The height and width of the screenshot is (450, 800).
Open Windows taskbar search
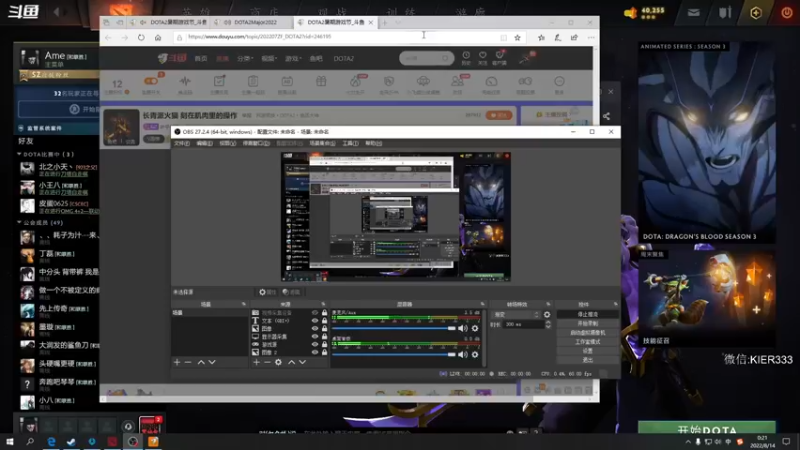(30, 442)
